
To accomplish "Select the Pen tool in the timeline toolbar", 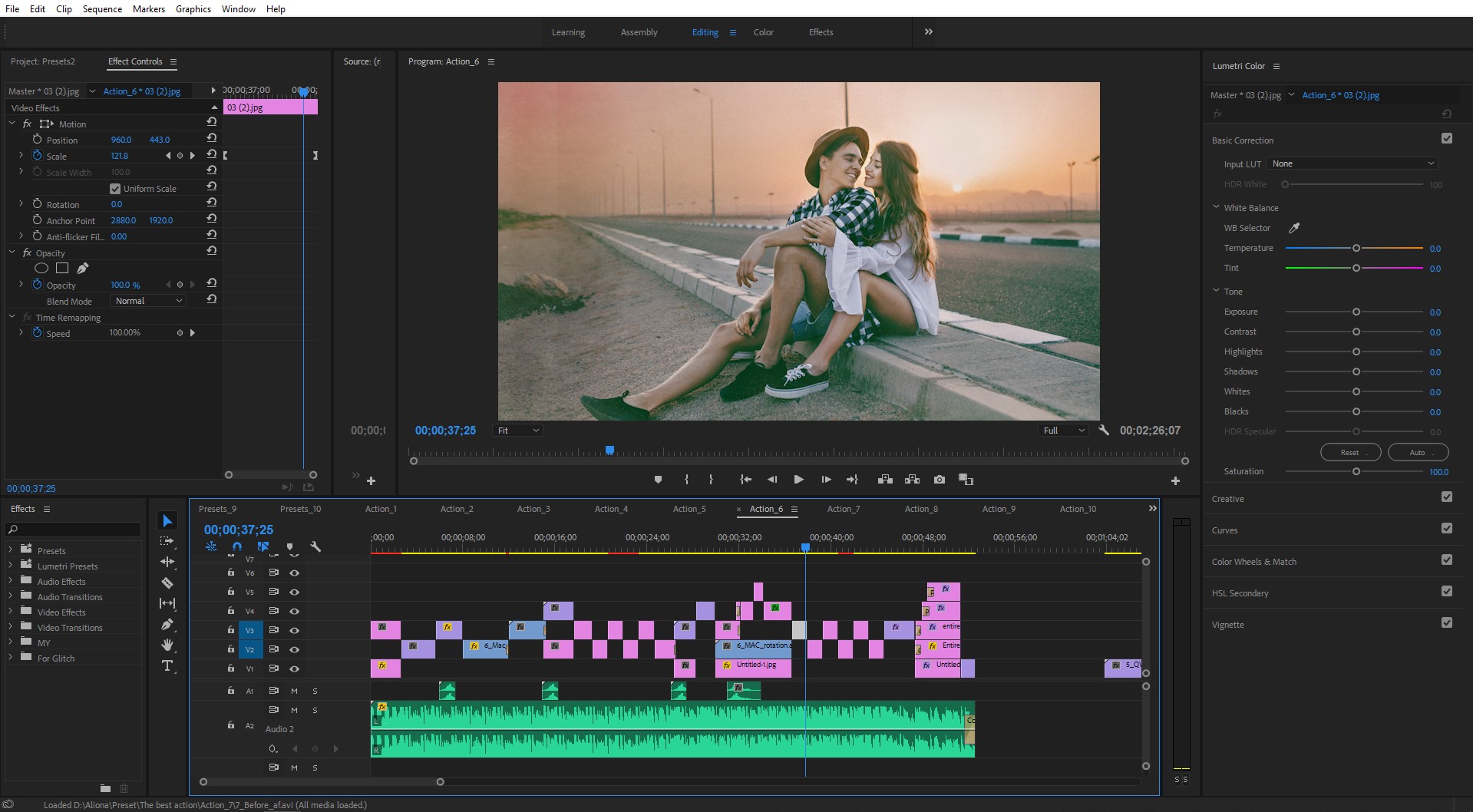I will point(167,624).
